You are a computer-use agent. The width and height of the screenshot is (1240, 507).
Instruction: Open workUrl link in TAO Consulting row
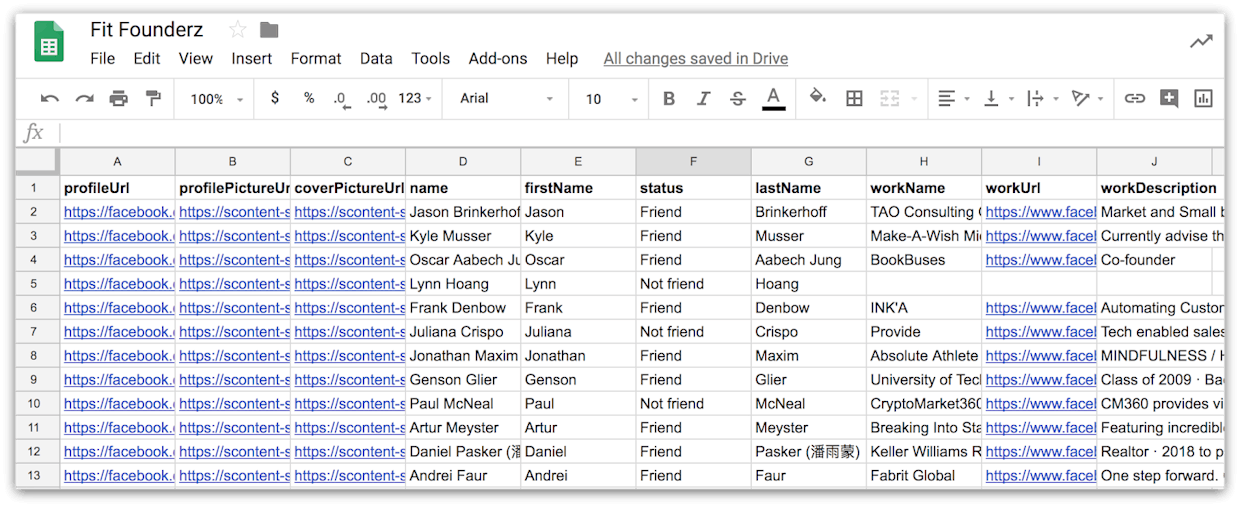pyautogui.click(x=1040, y=212)
